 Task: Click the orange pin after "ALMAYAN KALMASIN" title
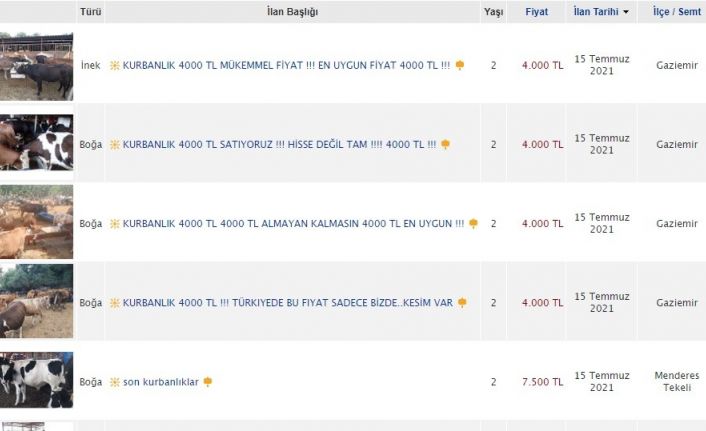click(473, 223)
